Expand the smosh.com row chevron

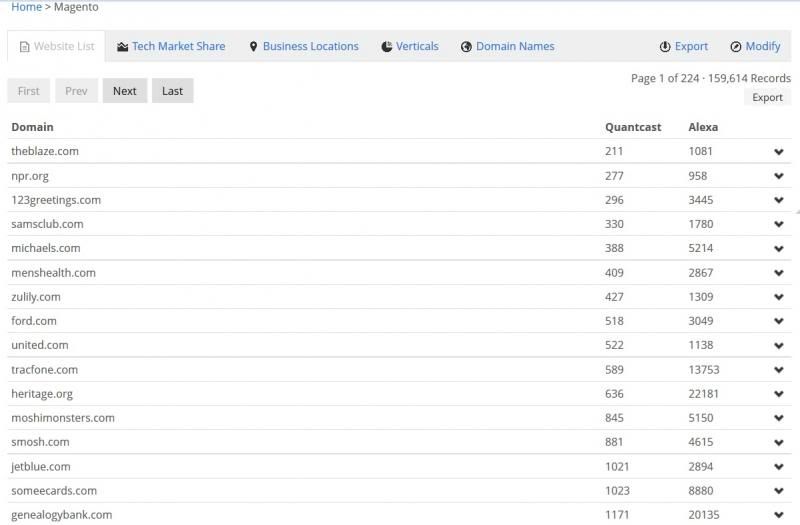coord(779,442)
